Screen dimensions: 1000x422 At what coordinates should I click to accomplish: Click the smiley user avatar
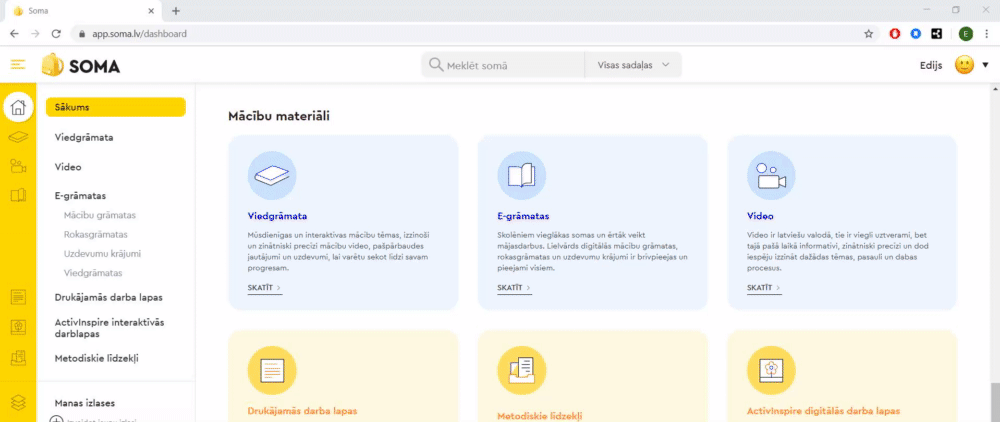click(x=964, y=64)
